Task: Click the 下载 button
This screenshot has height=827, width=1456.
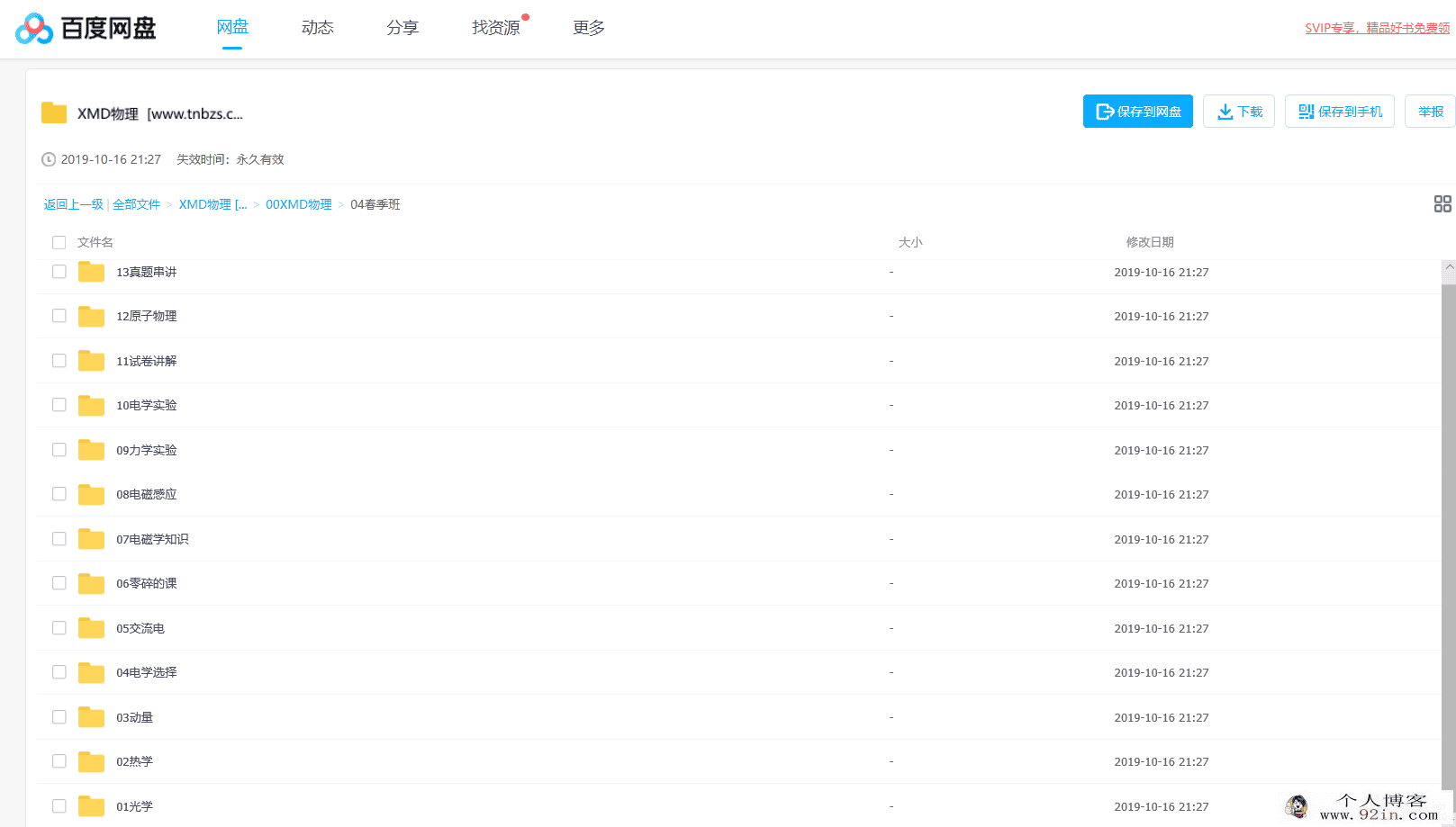Action: 1239,112
